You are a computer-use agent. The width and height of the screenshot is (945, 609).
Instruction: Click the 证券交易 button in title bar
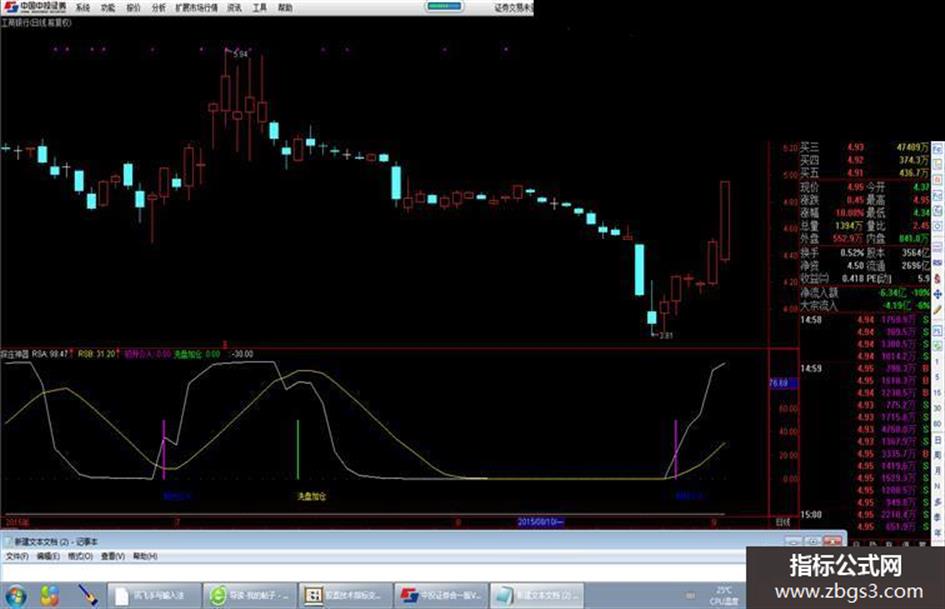(513, 8)
